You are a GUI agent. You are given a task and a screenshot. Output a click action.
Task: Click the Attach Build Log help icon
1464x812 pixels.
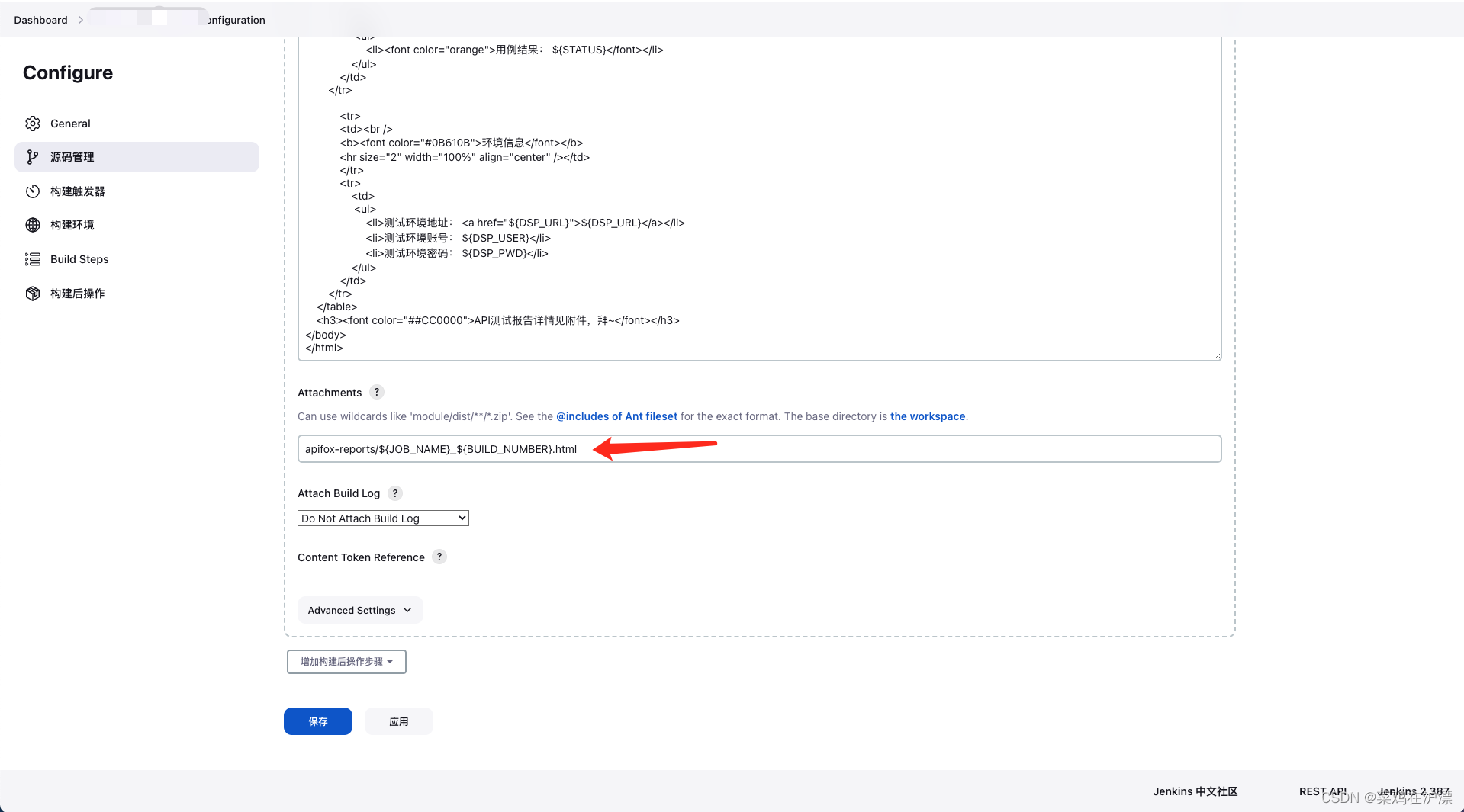click(x=394, y=493)
